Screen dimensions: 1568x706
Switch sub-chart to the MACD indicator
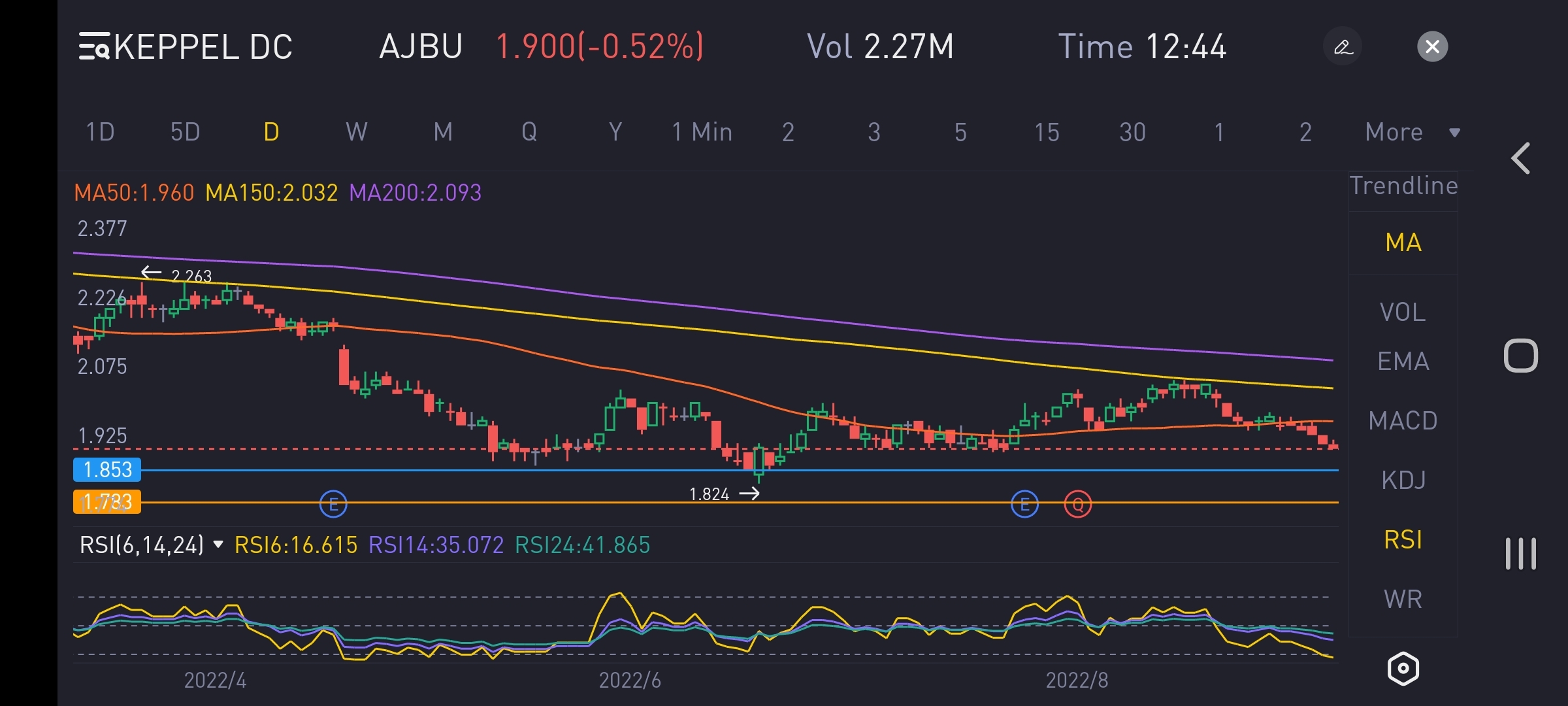coord(1403,420)
